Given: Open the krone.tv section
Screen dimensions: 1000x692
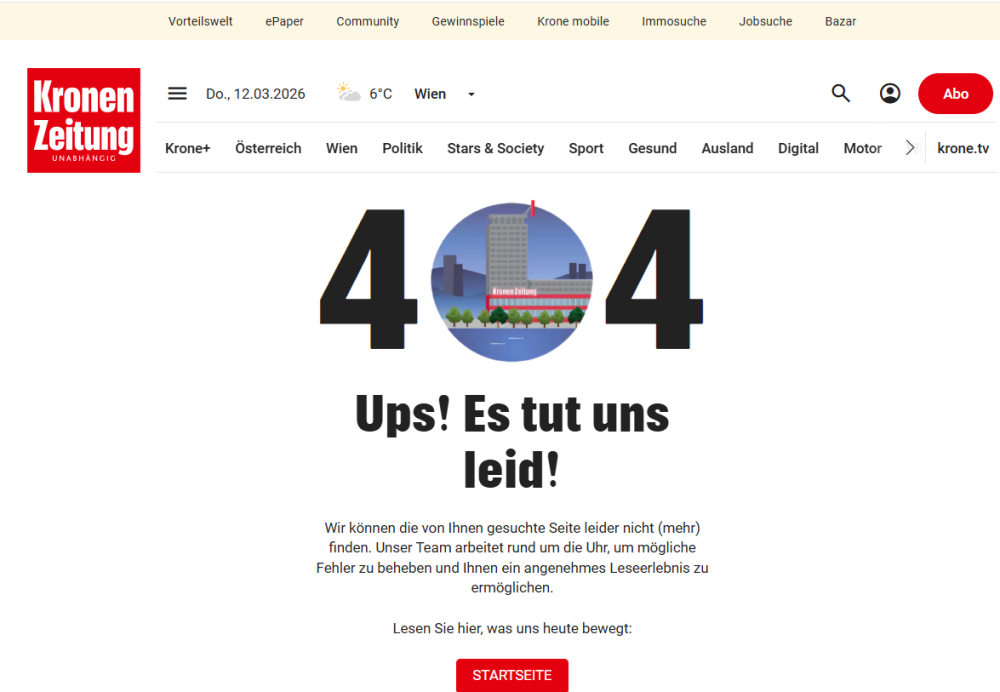Looking at the screenshot, I should 963,147.
